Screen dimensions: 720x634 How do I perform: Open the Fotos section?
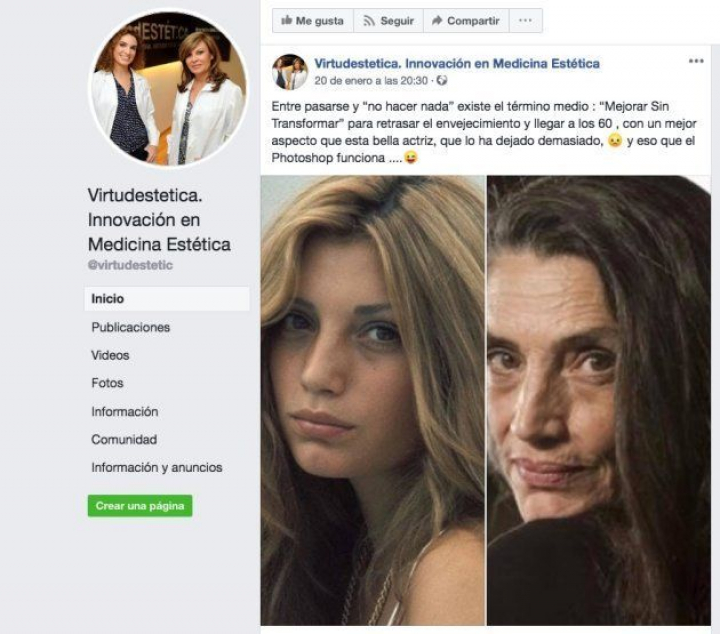(x=108, y=383)
